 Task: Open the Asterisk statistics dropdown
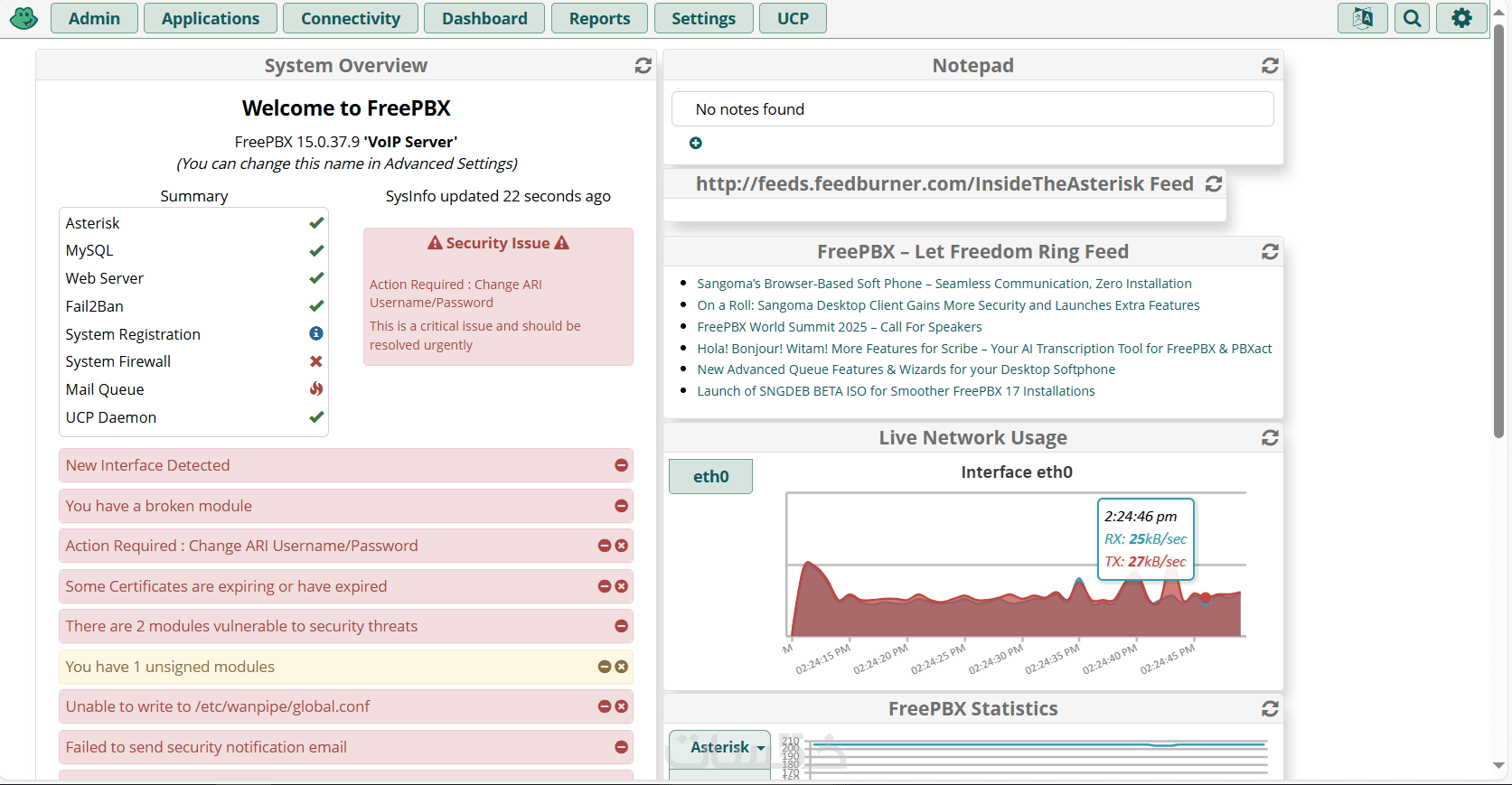coord(719,747)
